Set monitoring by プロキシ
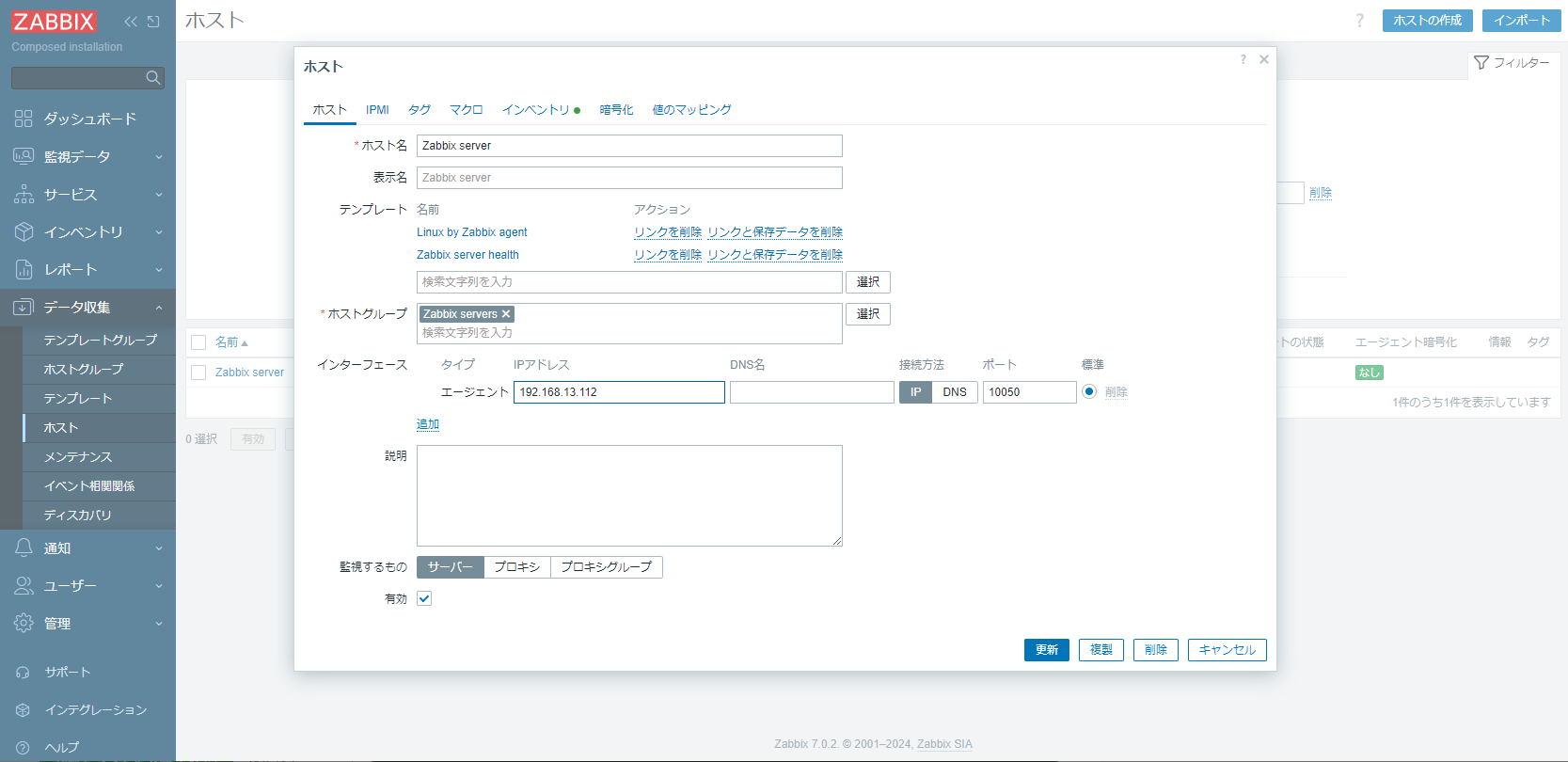Viewport: 1568px width, 762px height. click(517, 567)
